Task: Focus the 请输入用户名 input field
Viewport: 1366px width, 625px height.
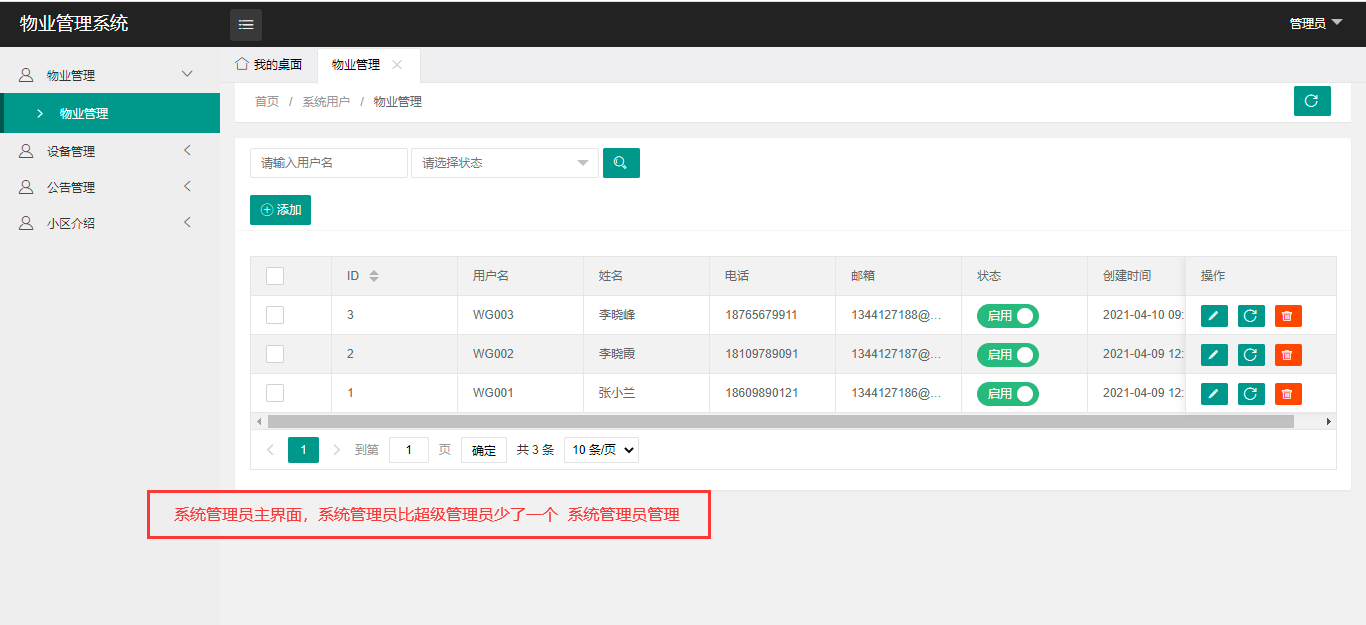Action: pos(329,163)
